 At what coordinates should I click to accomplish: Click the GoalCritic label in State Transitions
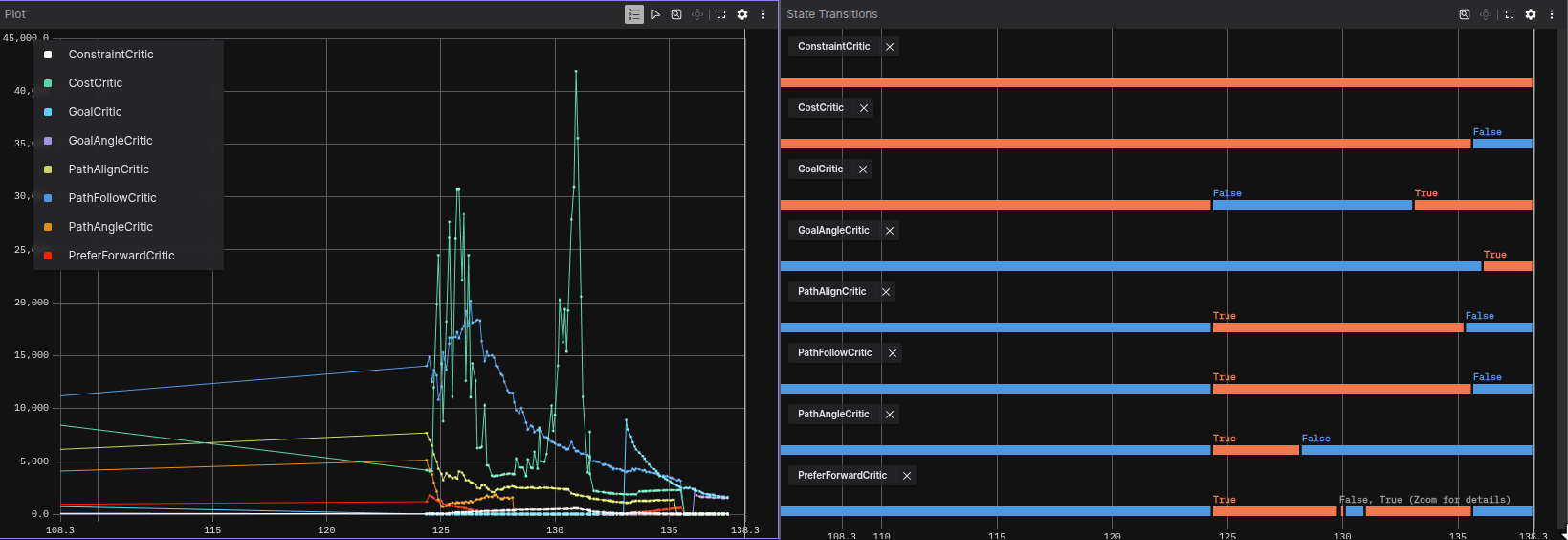click(x=821, y=169)
